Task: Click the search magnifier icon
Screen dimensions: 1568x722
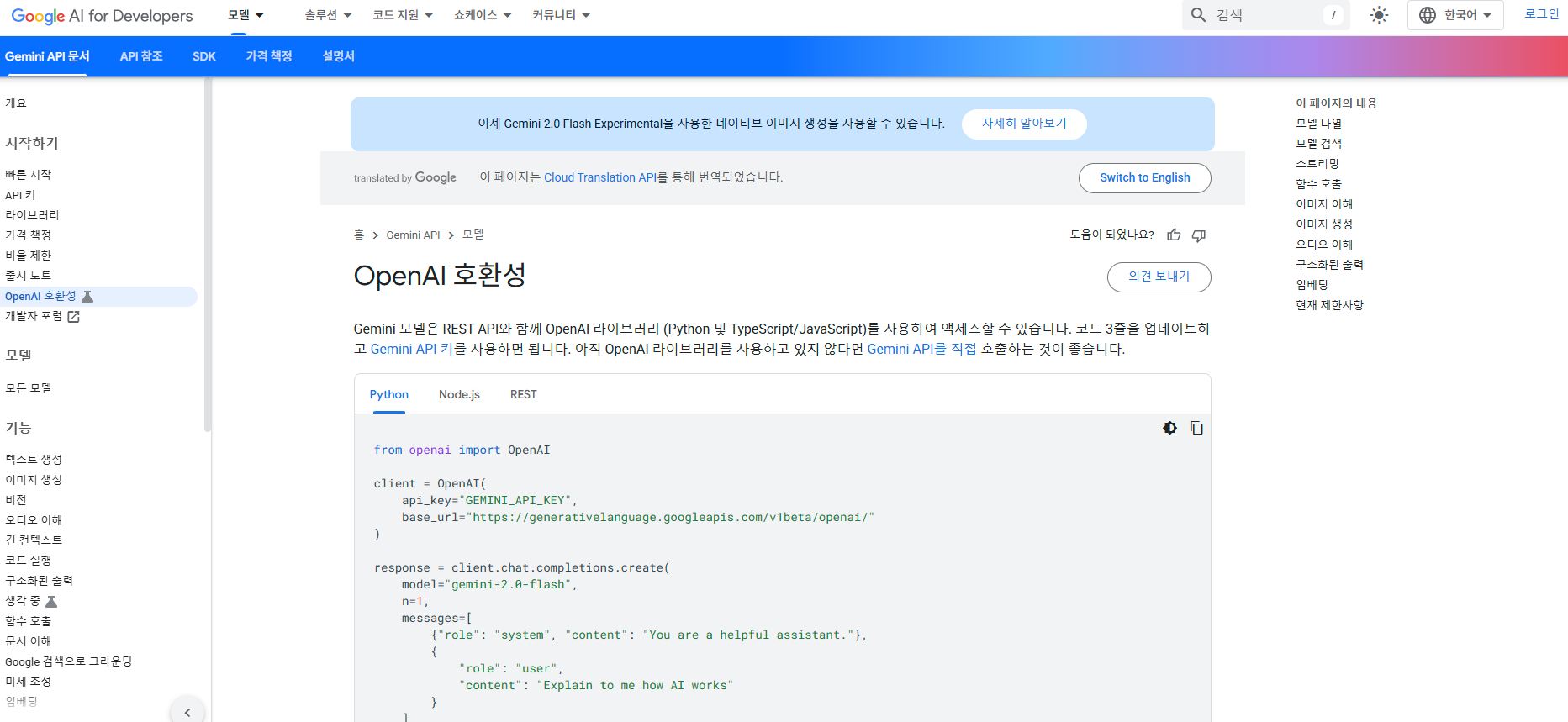Action: [x=1198, y=15]
